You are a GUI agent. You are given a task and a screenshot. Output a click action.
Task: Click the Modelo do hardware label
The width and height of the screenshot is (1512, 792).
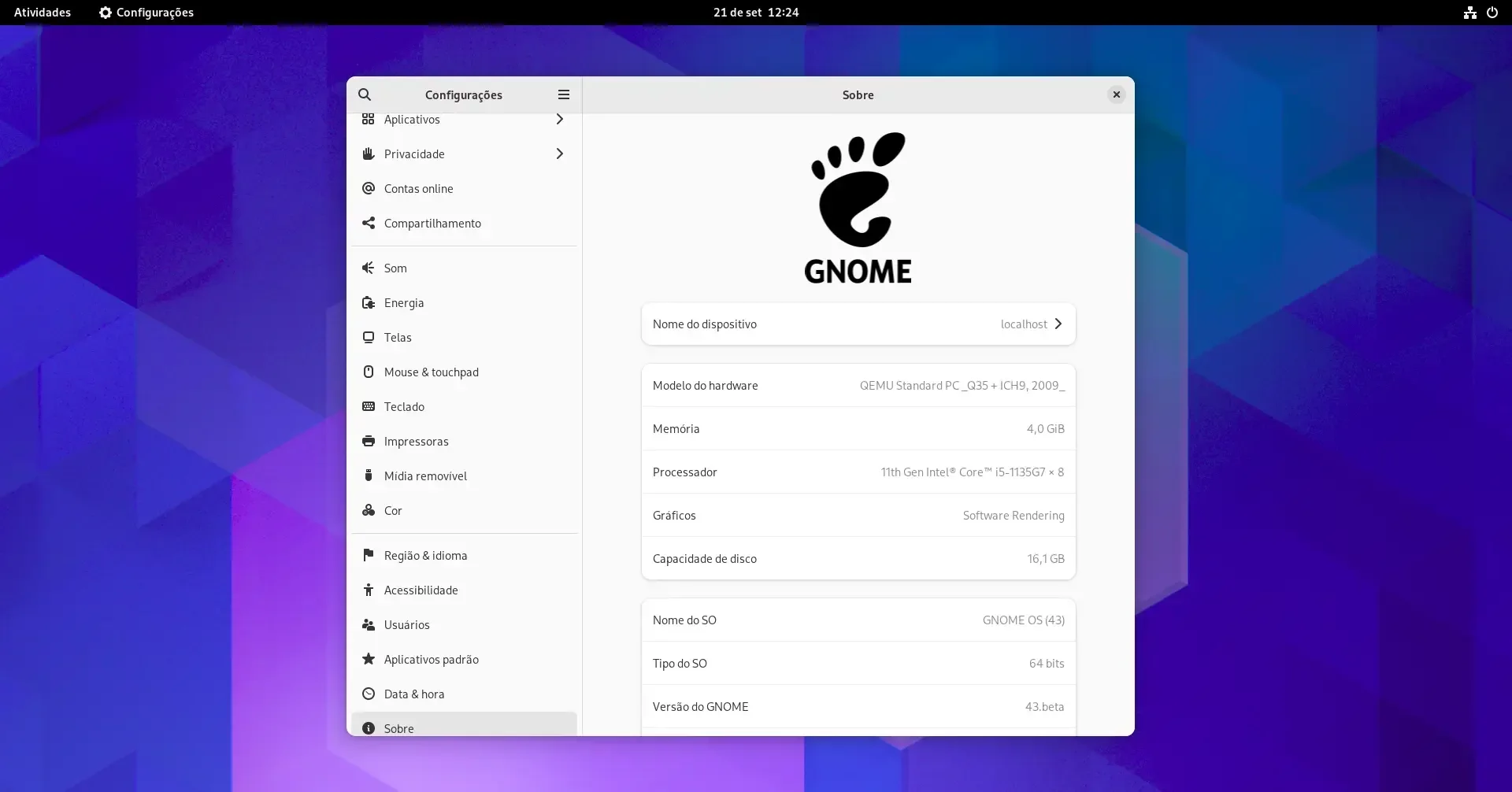[706, 386]
